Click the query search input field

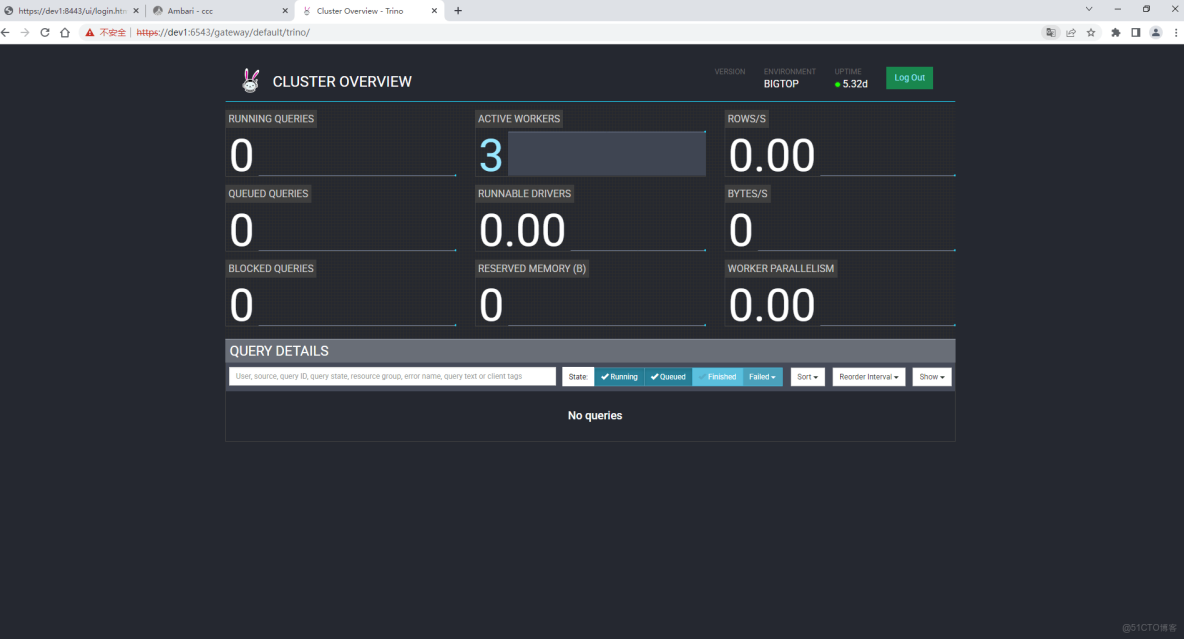[391, 376]
